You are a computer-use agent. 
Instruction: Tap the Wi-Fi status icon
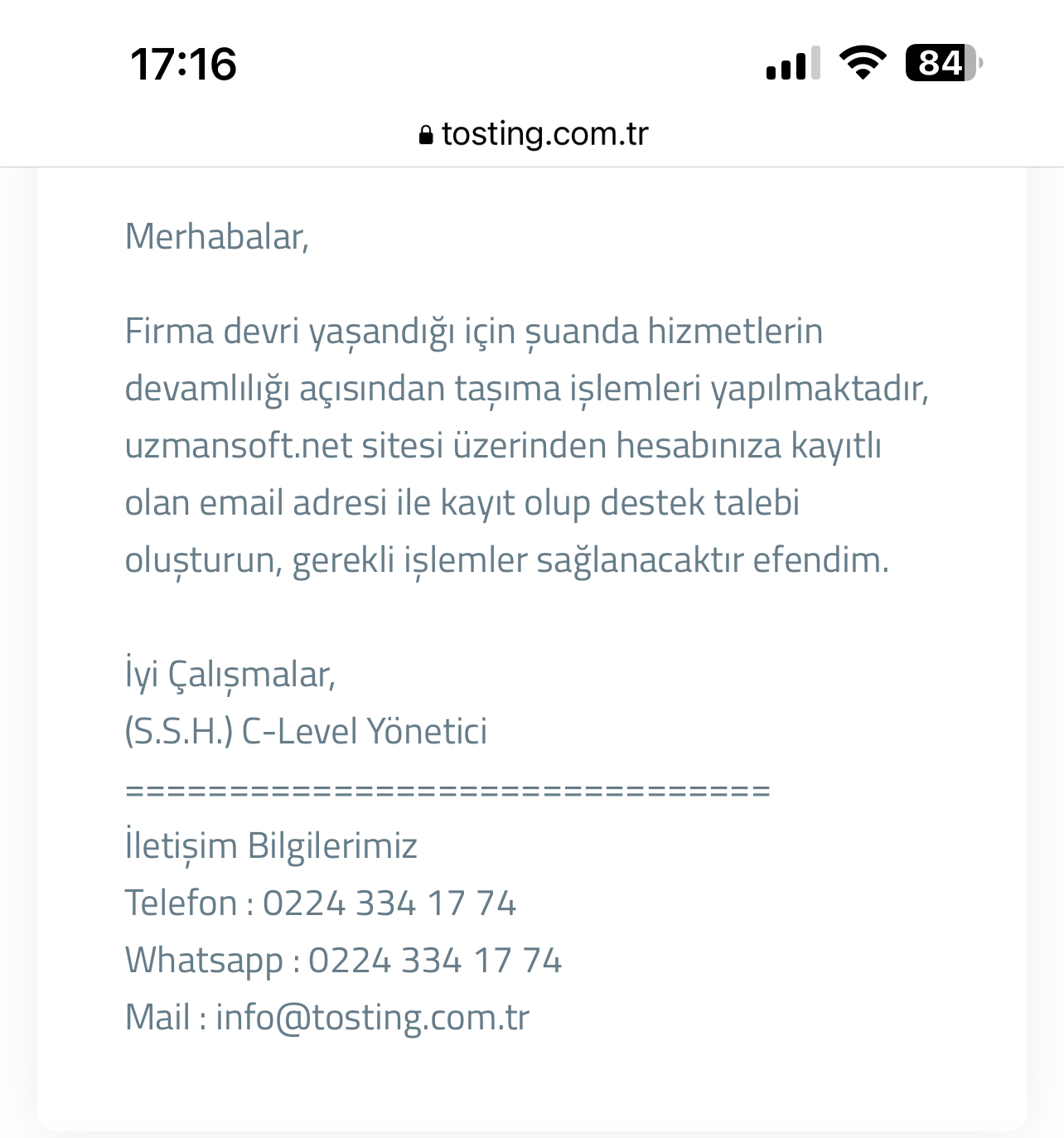(863, 63)
